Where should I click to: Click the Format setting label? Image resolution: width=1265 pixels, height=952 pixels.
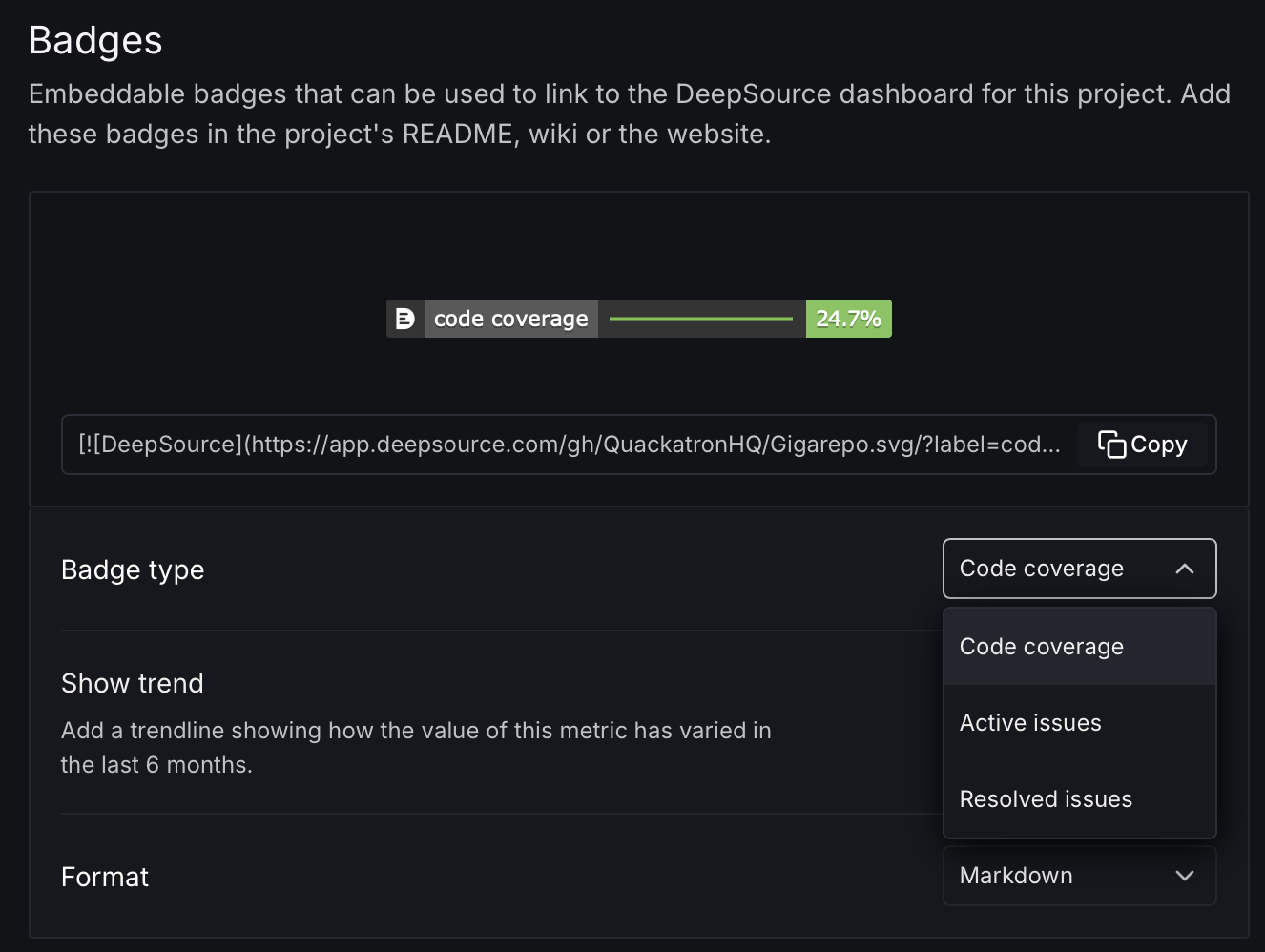pos(105,877)
